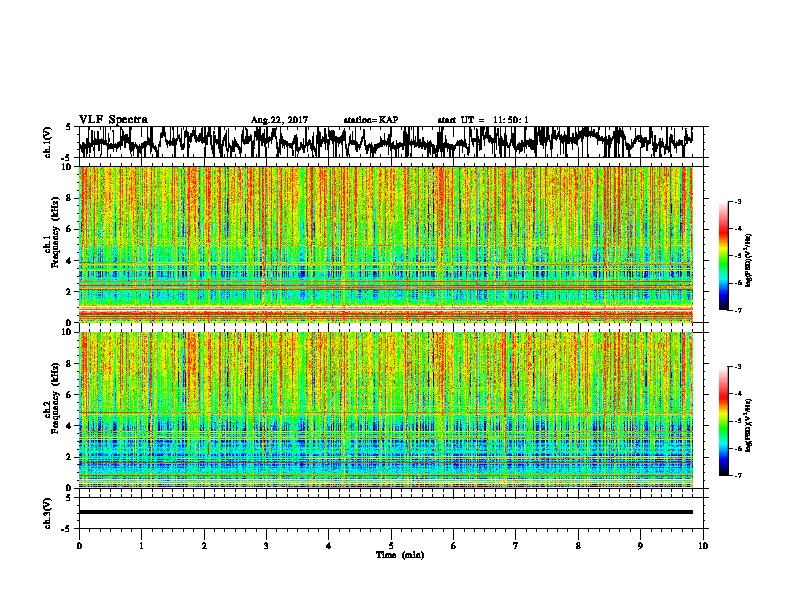Click the ch.2 spectrogram panel
792x612 pixels.
click(x=386, y=410)
